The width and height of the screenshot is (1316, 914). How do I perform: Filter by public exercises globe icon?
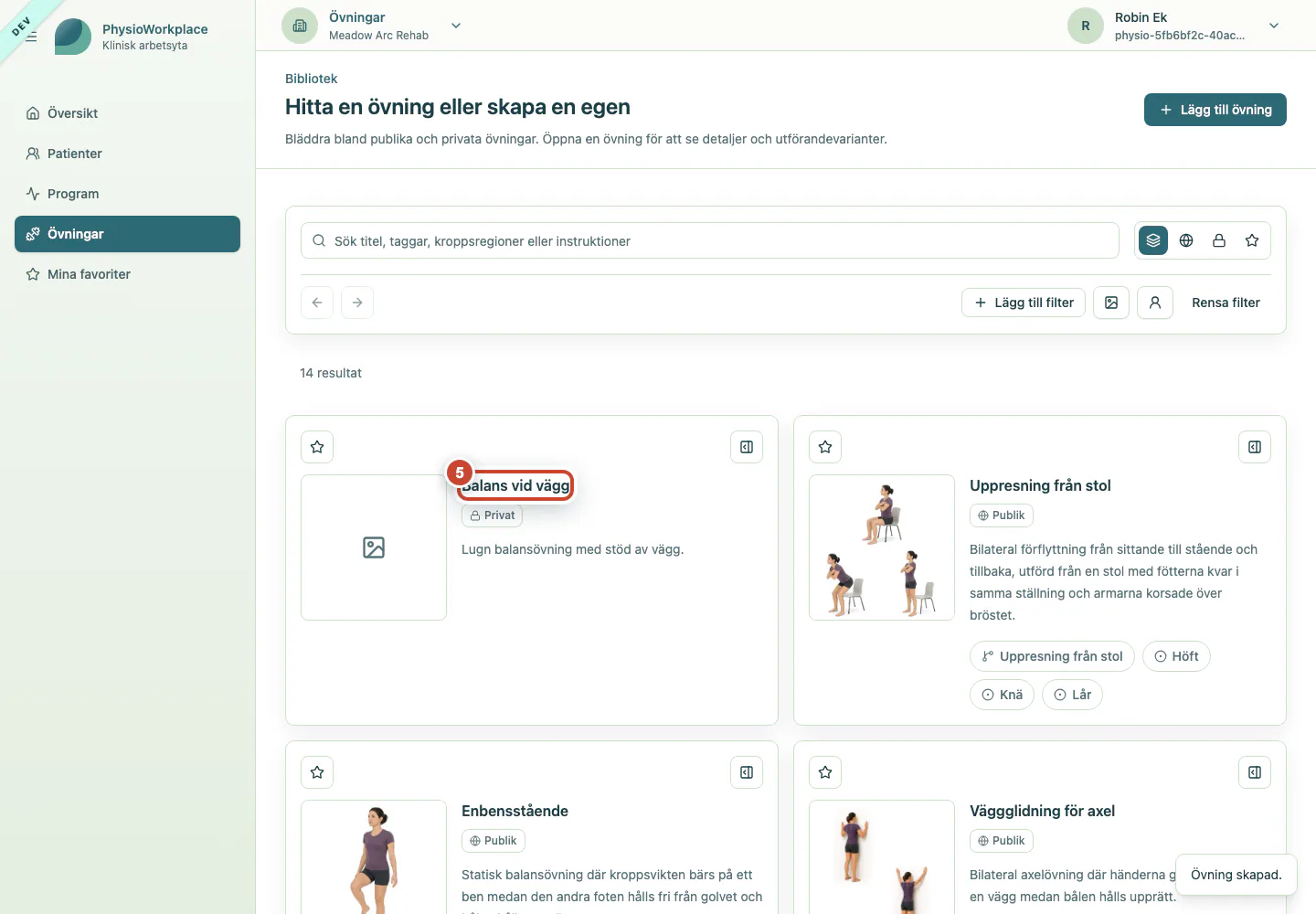[x=1186, y=240]
